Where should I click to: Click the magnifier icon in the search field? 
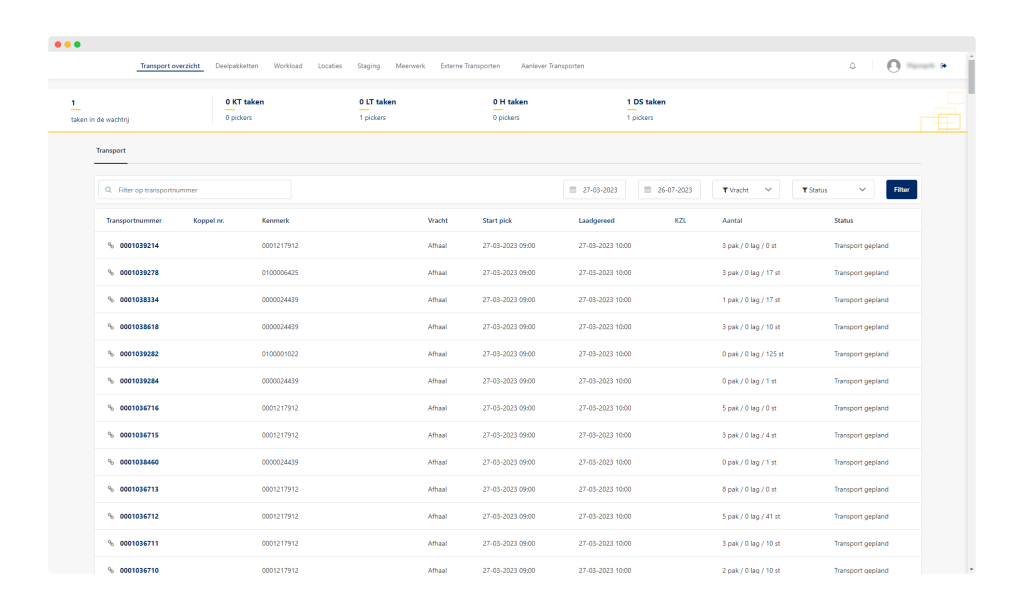point(107,189)
